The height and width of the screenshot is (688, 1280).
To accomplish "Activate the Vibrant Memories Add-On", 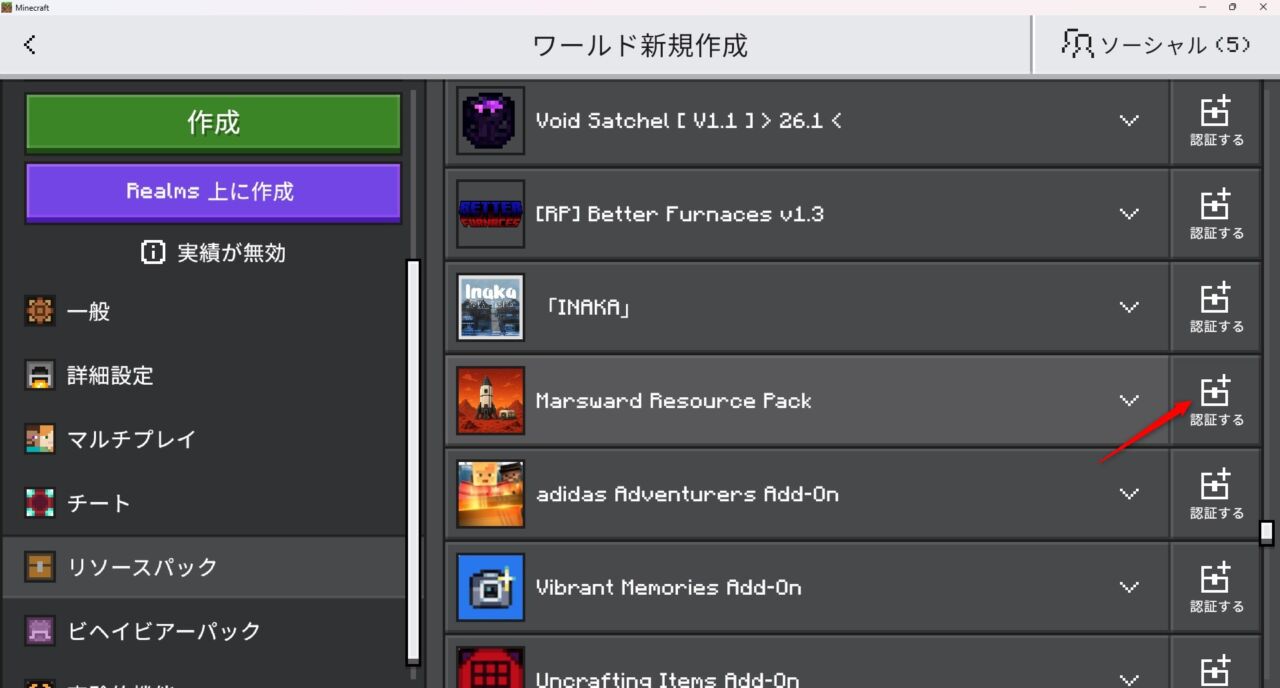I will pos(1216,587).
